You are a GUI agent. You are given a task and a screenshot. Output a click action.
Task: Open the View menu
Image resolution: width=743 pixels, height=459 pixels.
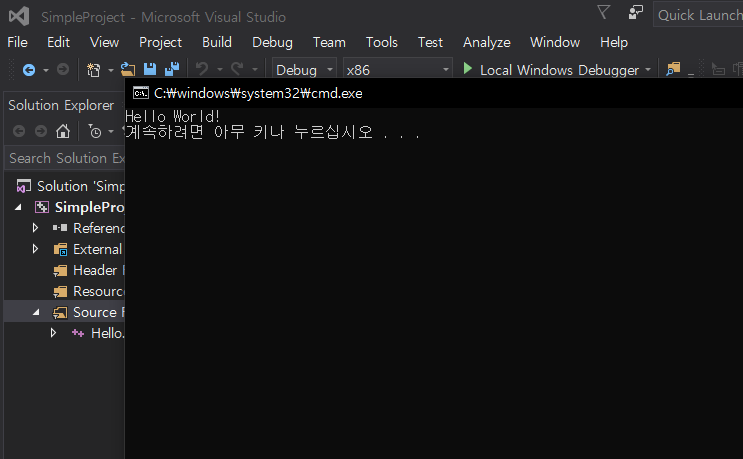(x=104, y=42)
